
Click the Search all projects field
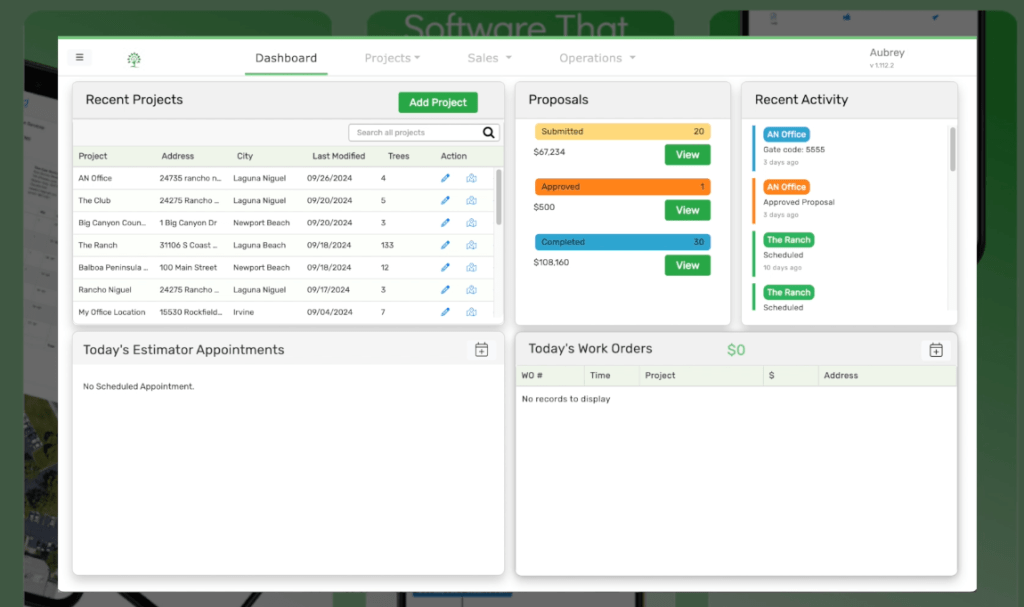point(415,132)
